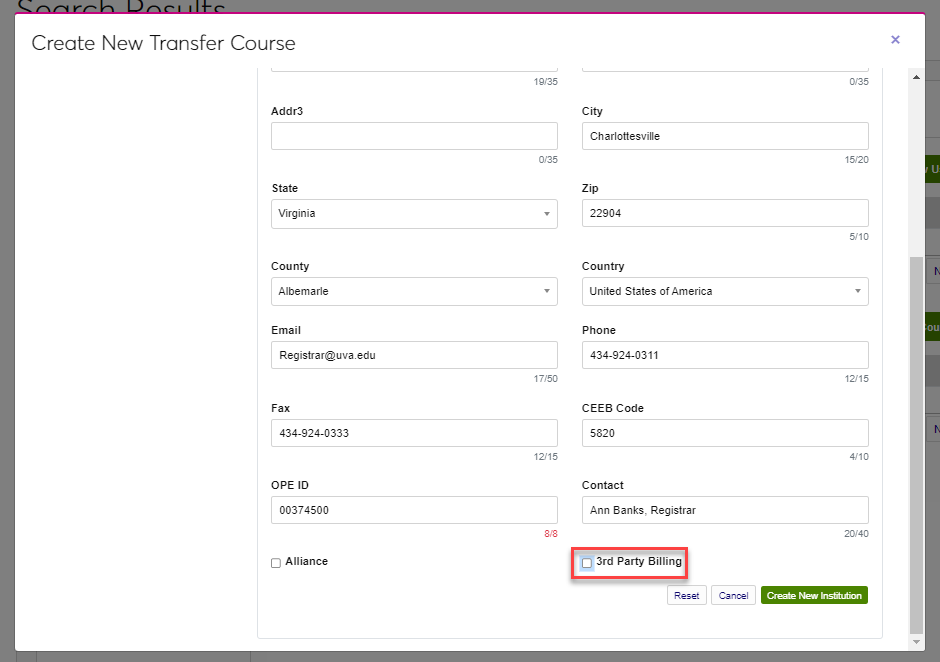Click the Phone field 434-924-0311
Image resolution: width=940 pixels, height=662 pixels.
[x=725, y=355]
